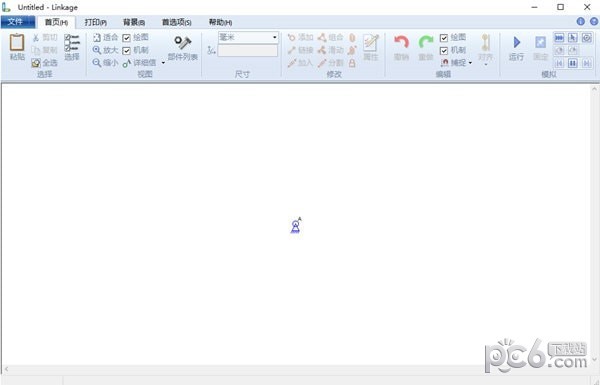Click the 固定 (Pin) simulation icon
600x385 pixels.
pos(540,42)
